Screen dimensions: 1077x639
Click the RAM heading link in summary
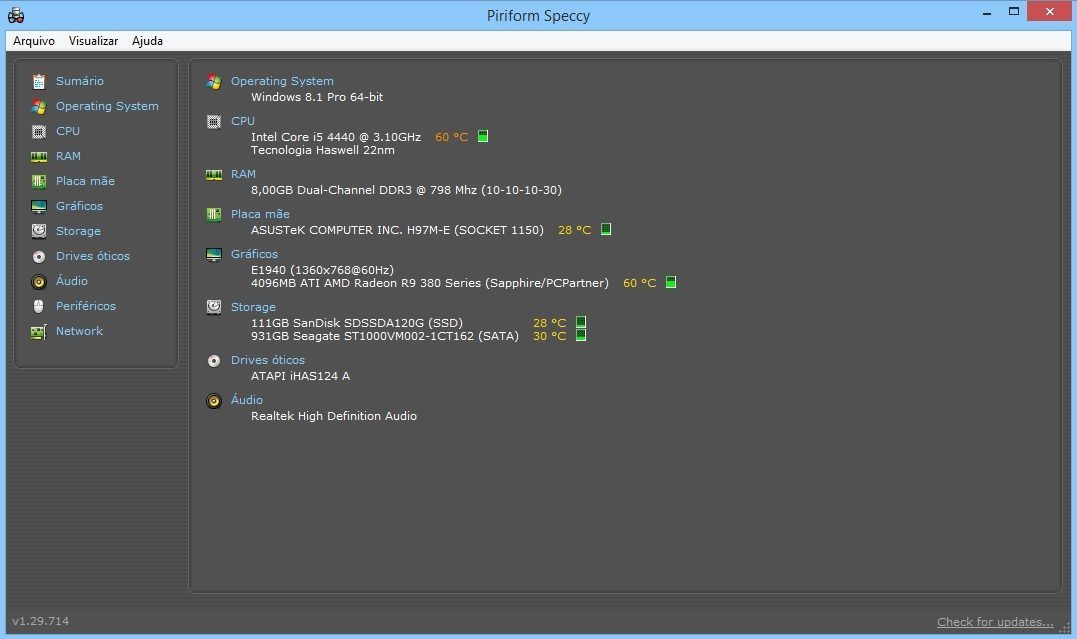click(243, 174)
